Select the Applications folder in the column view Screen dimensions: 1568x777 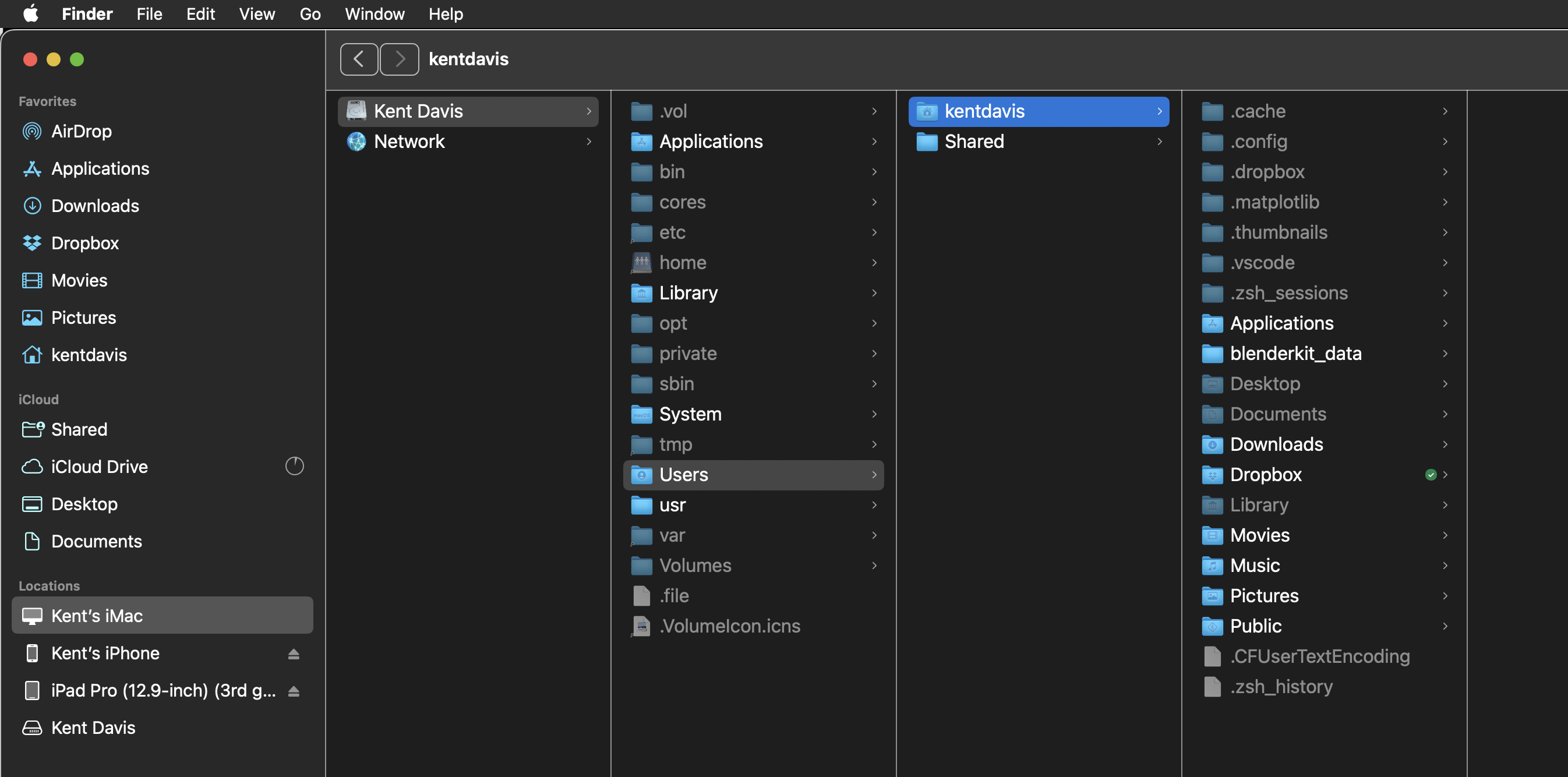[x=711, y=141]
